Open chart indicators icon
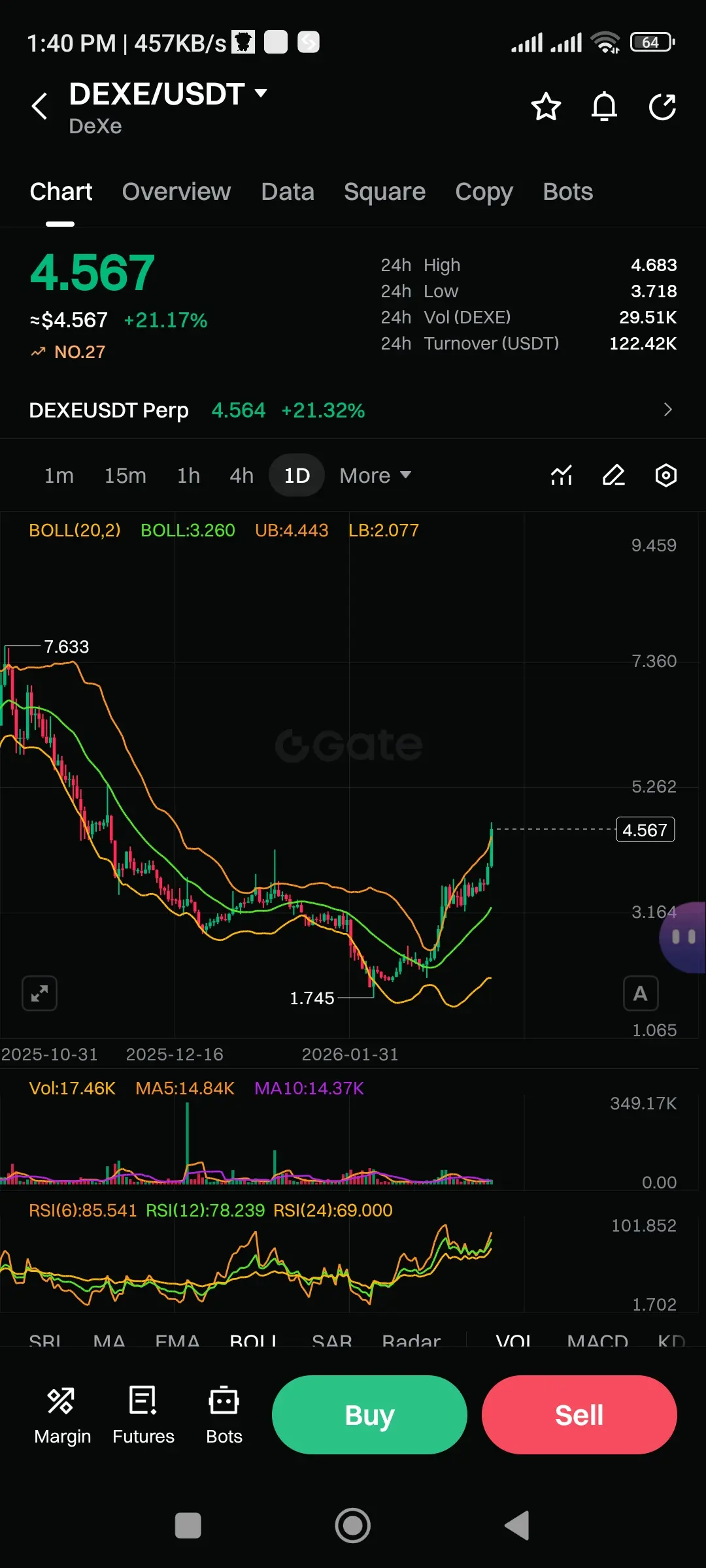The image size is (706, 1568). coord(562,475)
